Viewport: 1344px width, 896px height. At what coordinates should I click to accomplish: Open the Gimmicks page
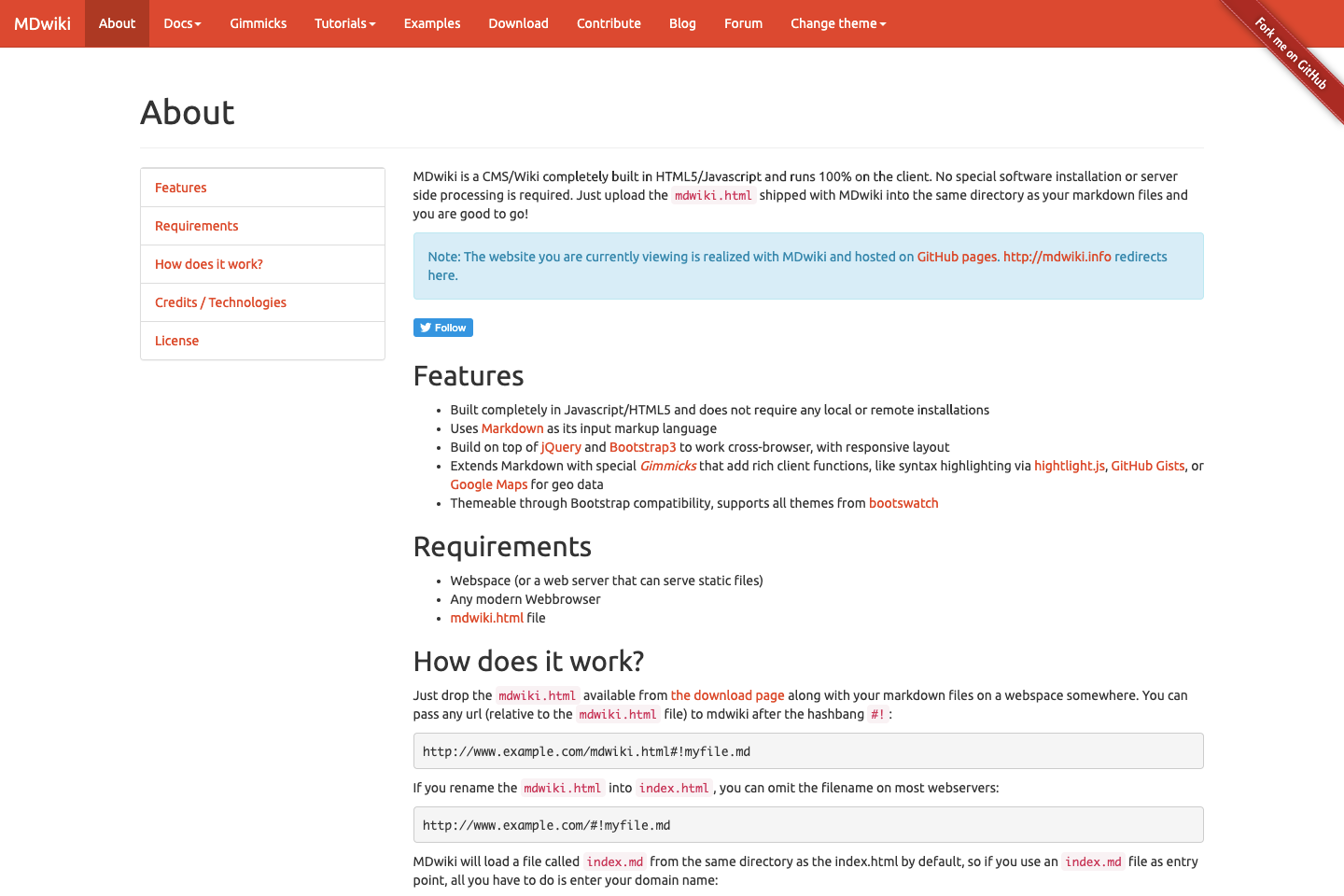259,23
